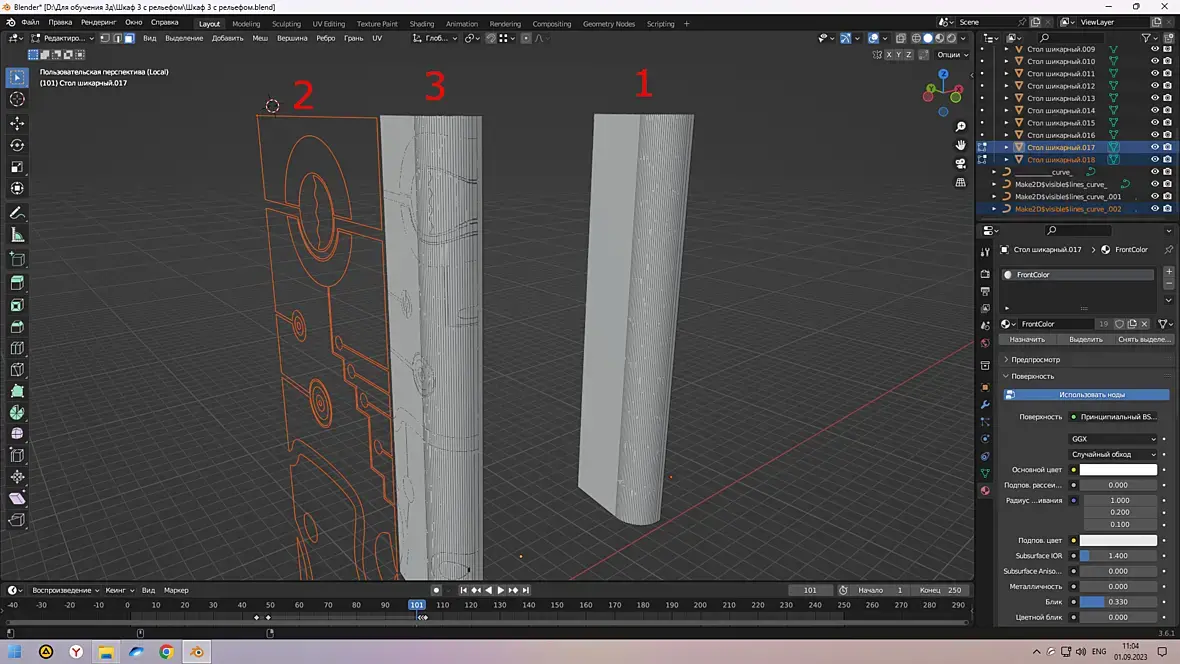
Task: Open the Случайный обход subsurface dropdown
Action: pos(1113,454)
